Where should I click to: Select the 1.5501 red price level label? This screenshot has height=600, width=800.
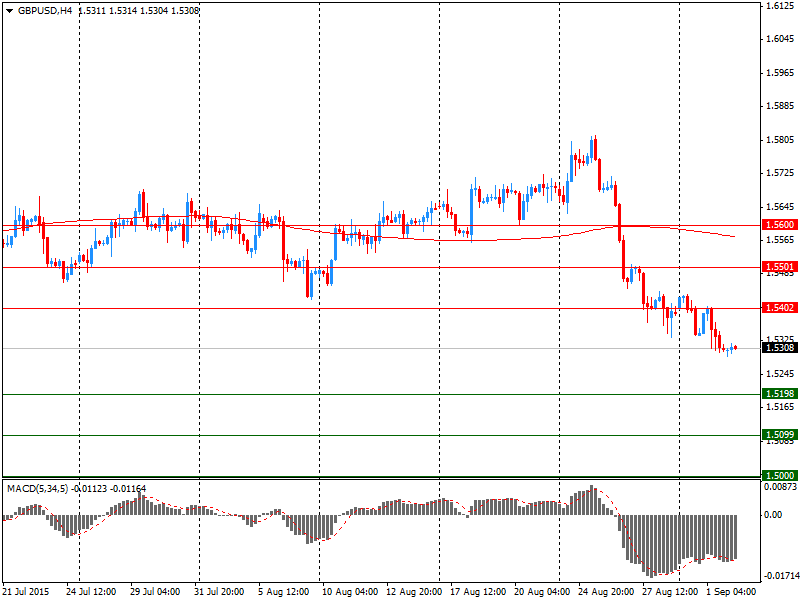point(780,267)
